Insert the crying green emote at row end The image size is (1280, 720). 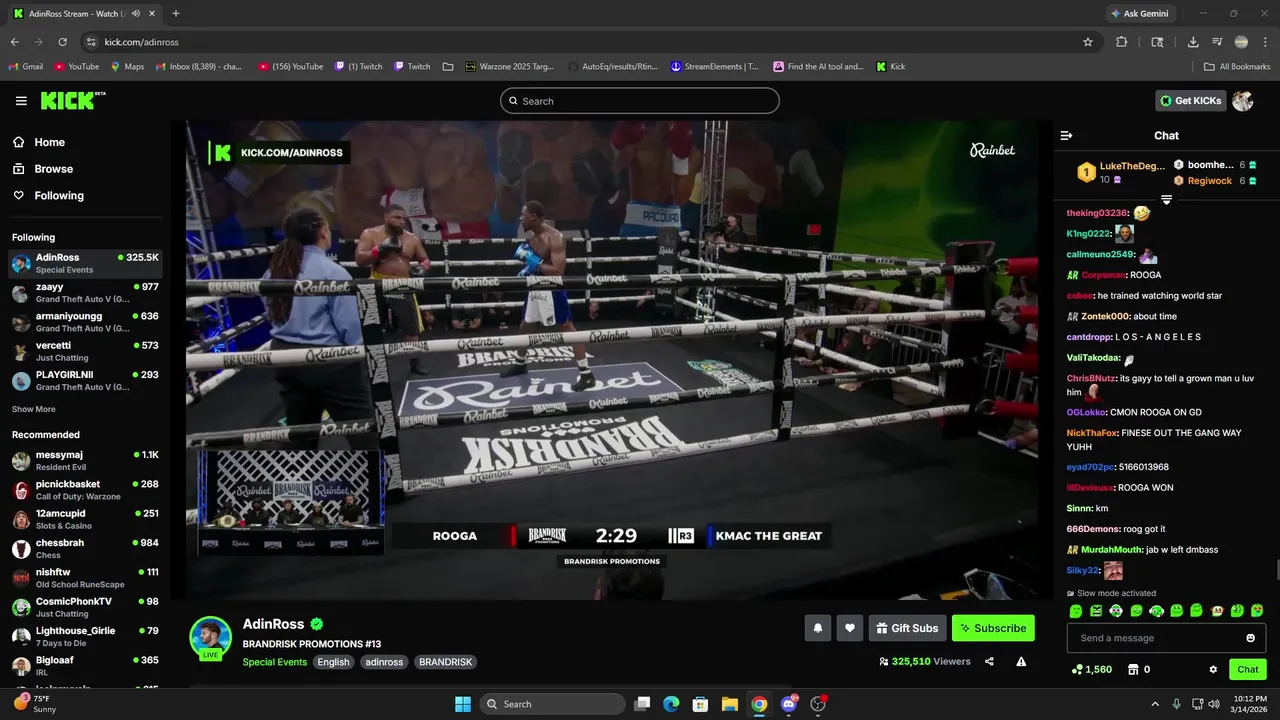(x=1257, y=610)
